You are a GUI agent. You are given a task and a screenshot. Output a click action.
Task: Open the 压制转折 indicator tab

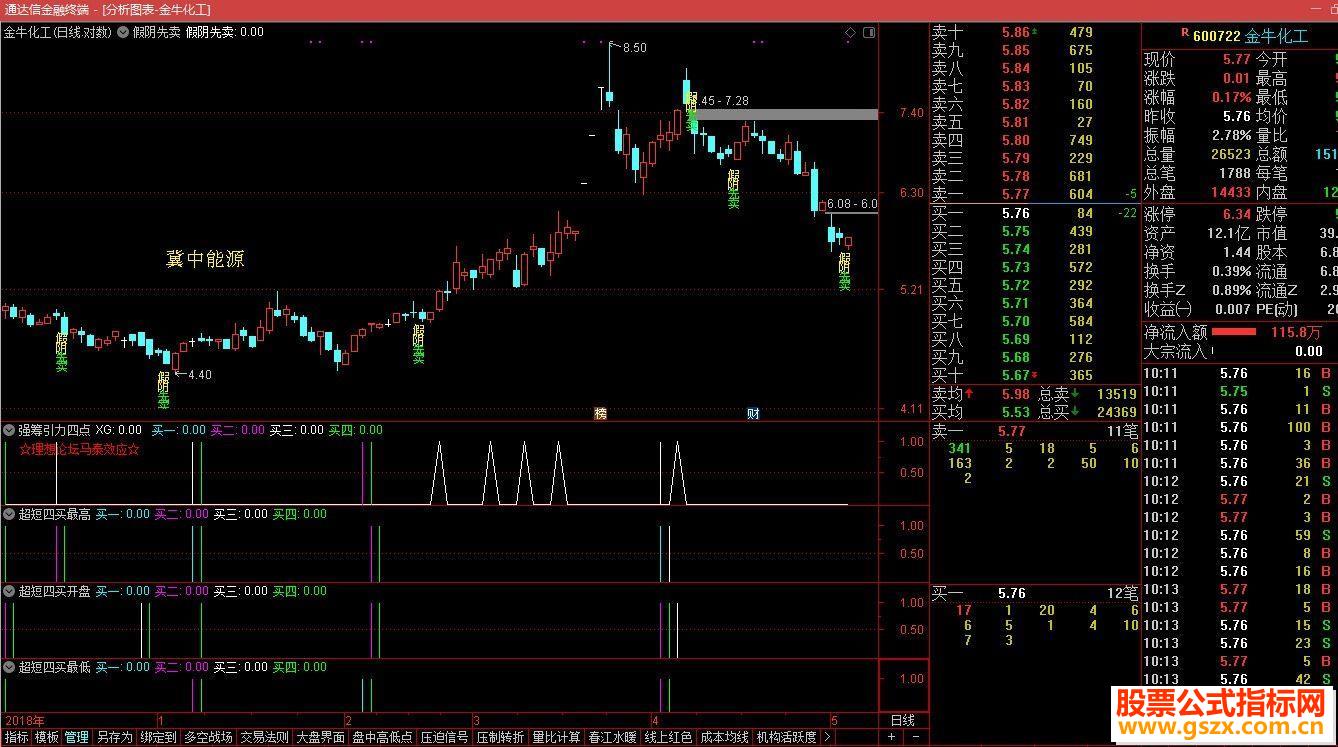point(500,738)
